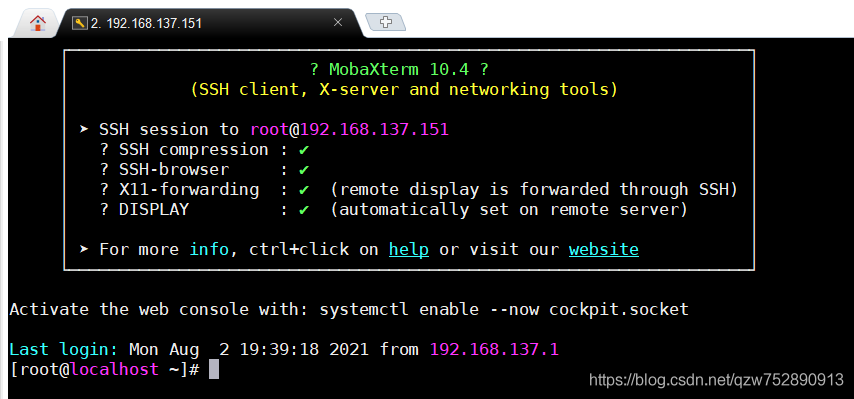This screenshot has width=854, height=399.
Task: Click '(remote display is forwarded through SSH)' note
Action: click(534, 189)
